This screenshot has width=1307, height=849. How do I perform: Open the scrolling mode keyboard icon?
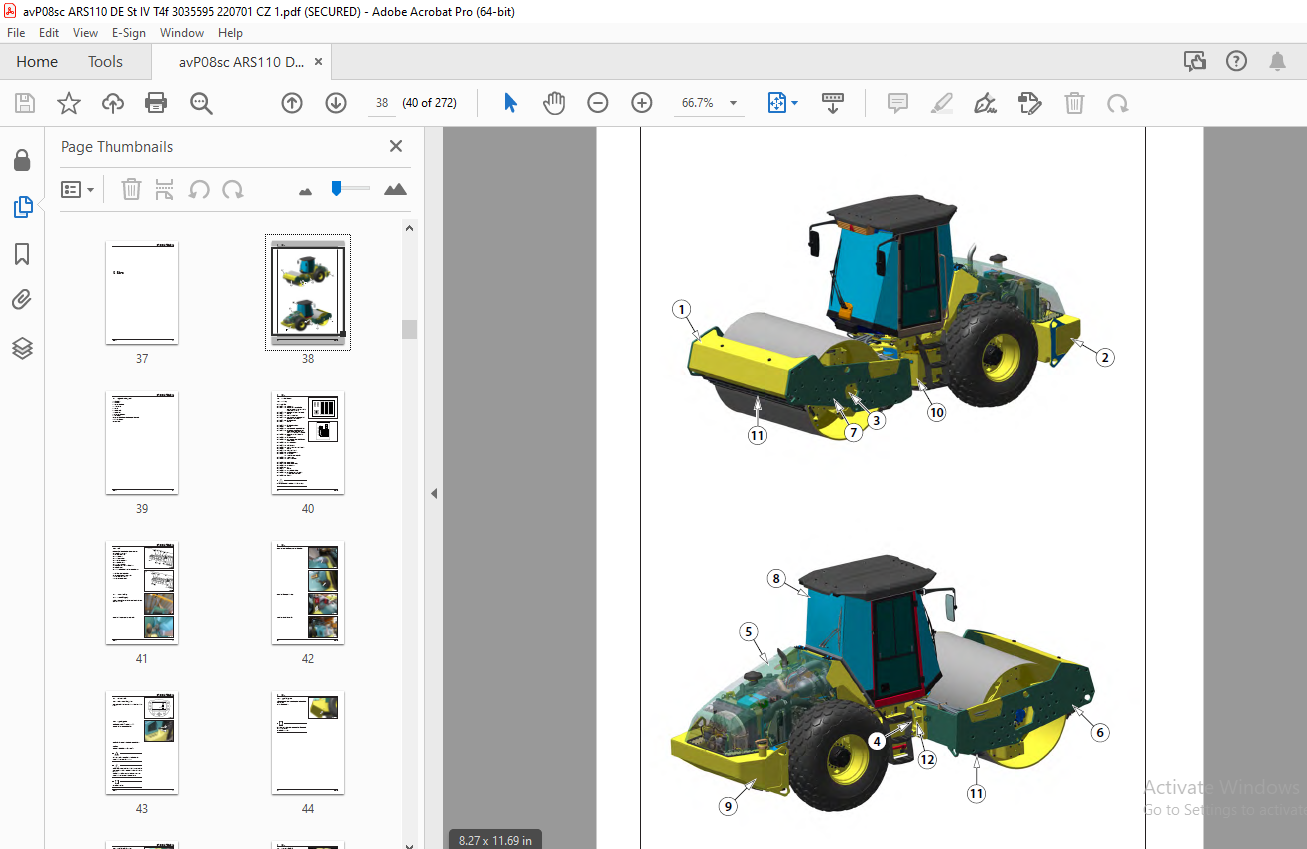(833, 103)
